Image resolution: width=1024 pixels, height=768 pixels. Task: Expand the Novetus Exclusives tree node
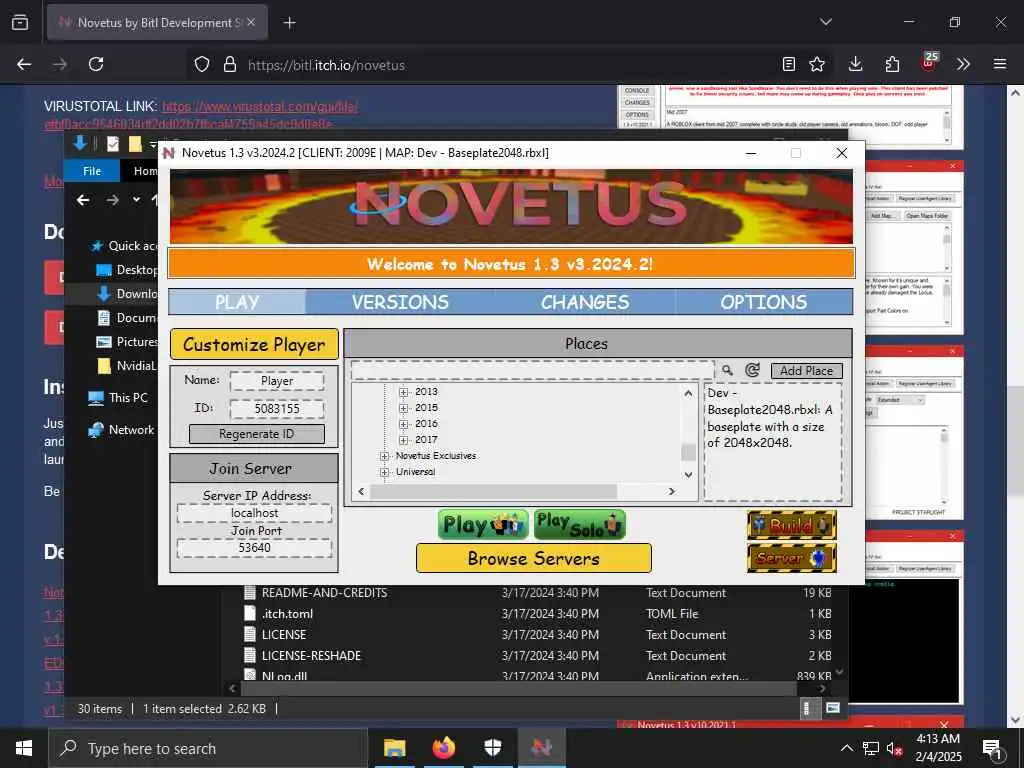(385, 456)
